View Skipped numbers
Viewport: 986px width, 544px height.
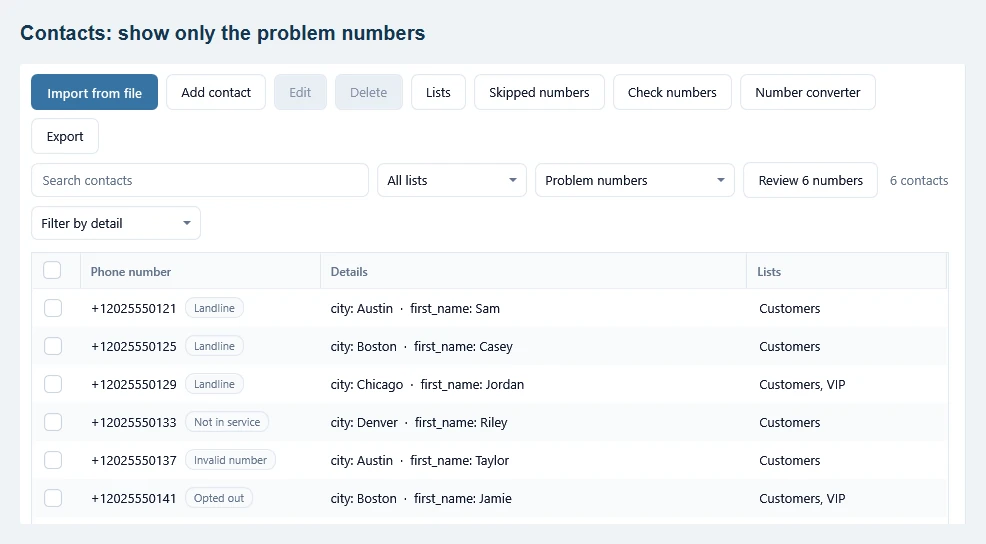pos(539,92)
